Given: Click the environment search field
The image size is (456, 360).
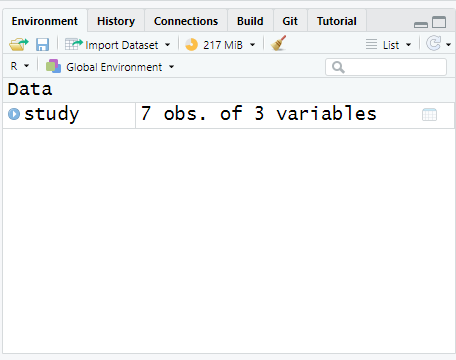Looking at the screenshot, I should 386,67.
